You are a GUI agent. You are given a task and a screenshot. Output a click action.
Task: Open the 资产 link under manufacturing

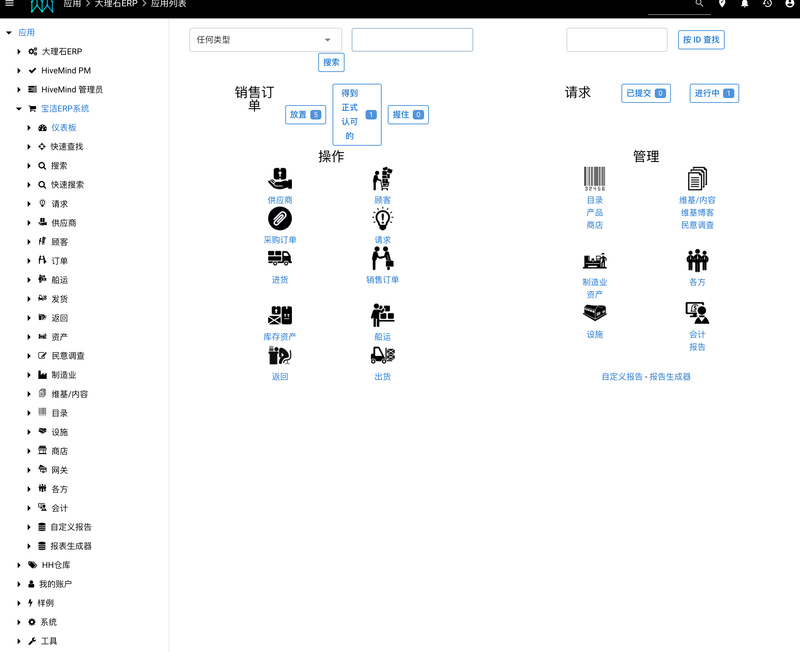[x=594, y=294]
